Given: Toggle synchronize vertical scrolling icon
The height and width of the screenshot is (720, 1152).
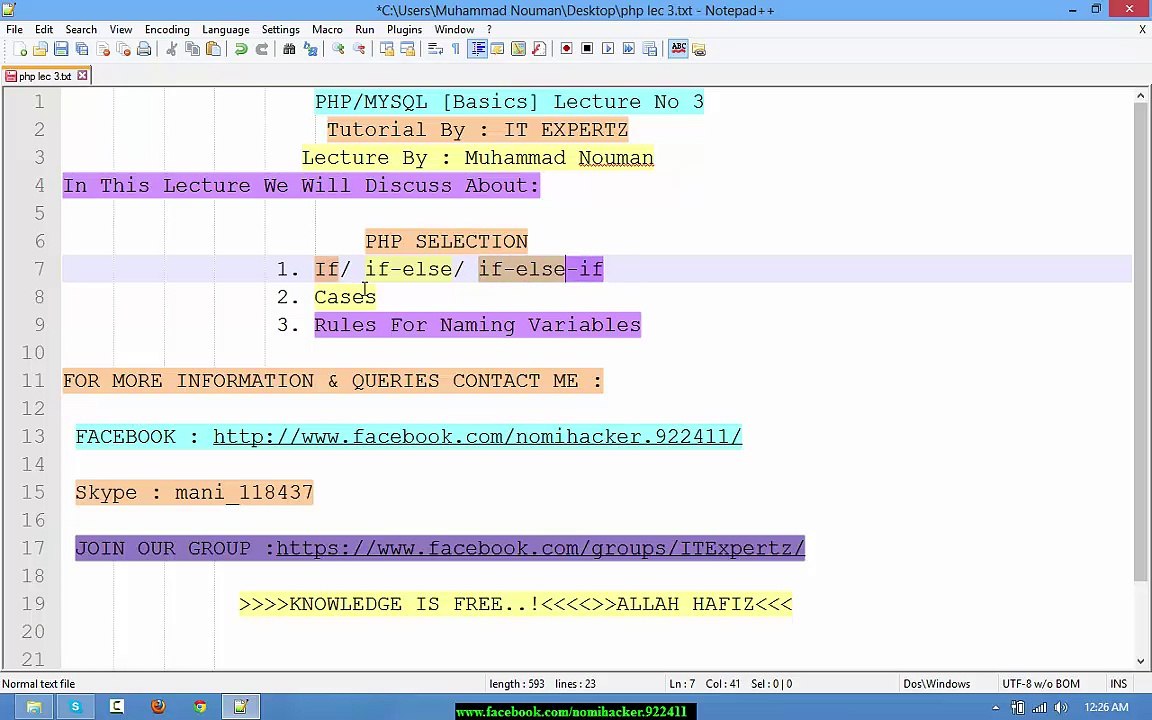Looking at the screenshot, I should click(x=386, y=49).
